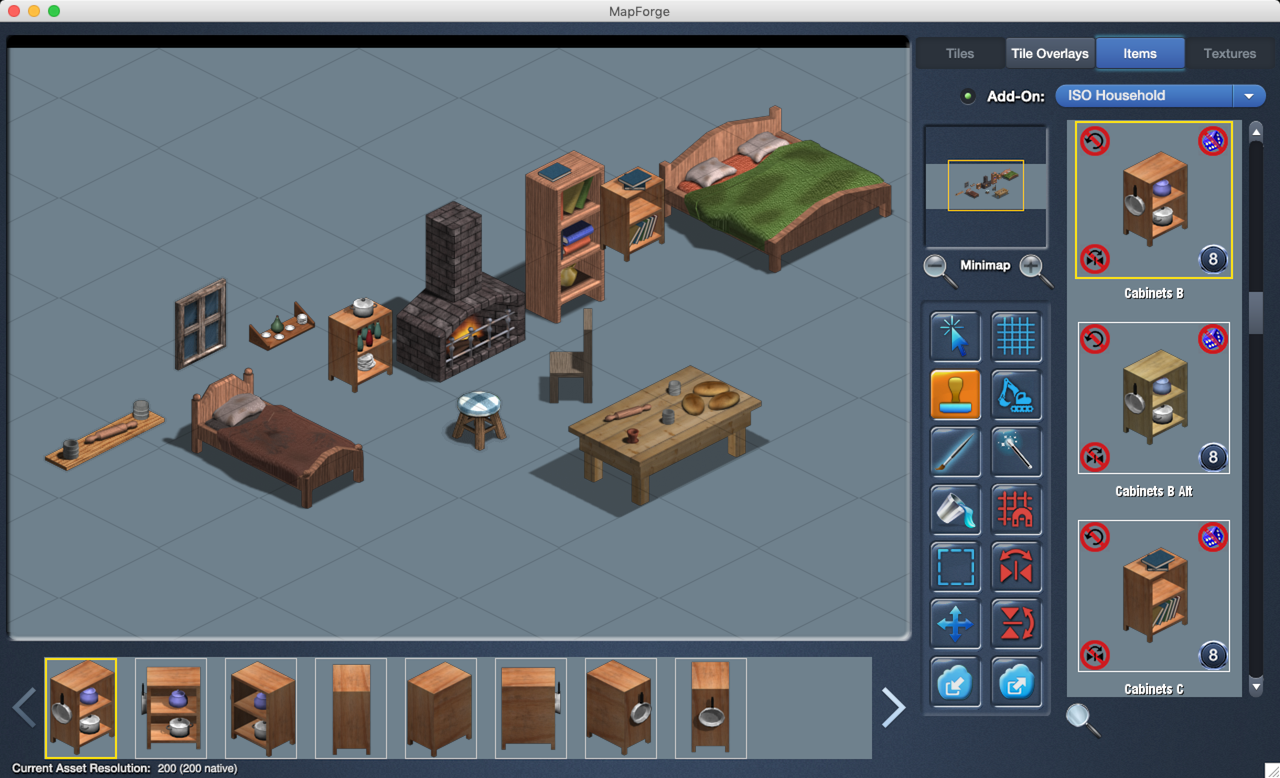Select the dashed marquee selection tool
This screenshot has width=1280, height=778.
955,566
